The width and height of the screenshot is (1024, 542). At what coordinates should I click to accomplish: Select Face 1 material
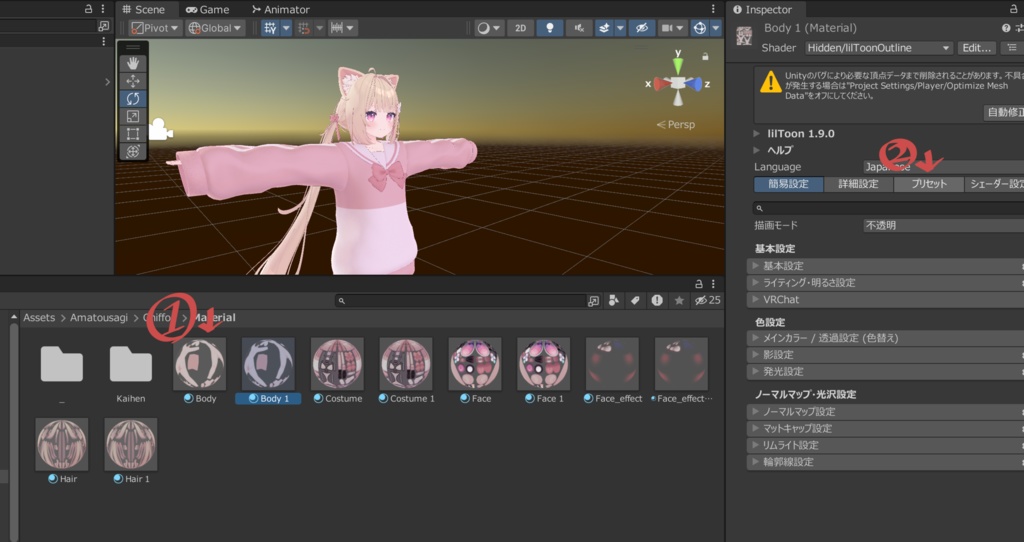tap(543, 370)
